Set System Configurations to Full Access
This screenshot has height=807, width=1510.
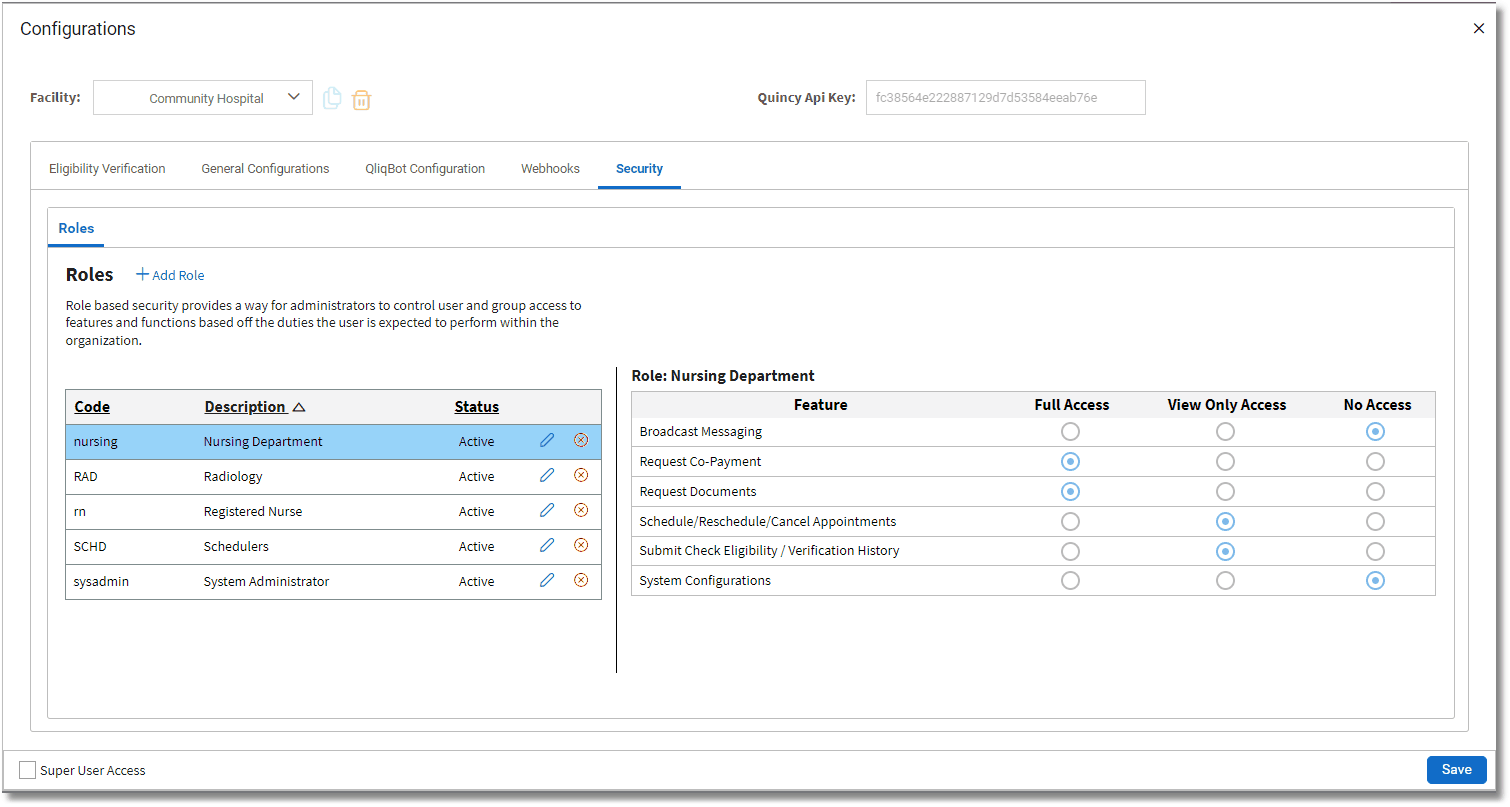[1071, 581]
